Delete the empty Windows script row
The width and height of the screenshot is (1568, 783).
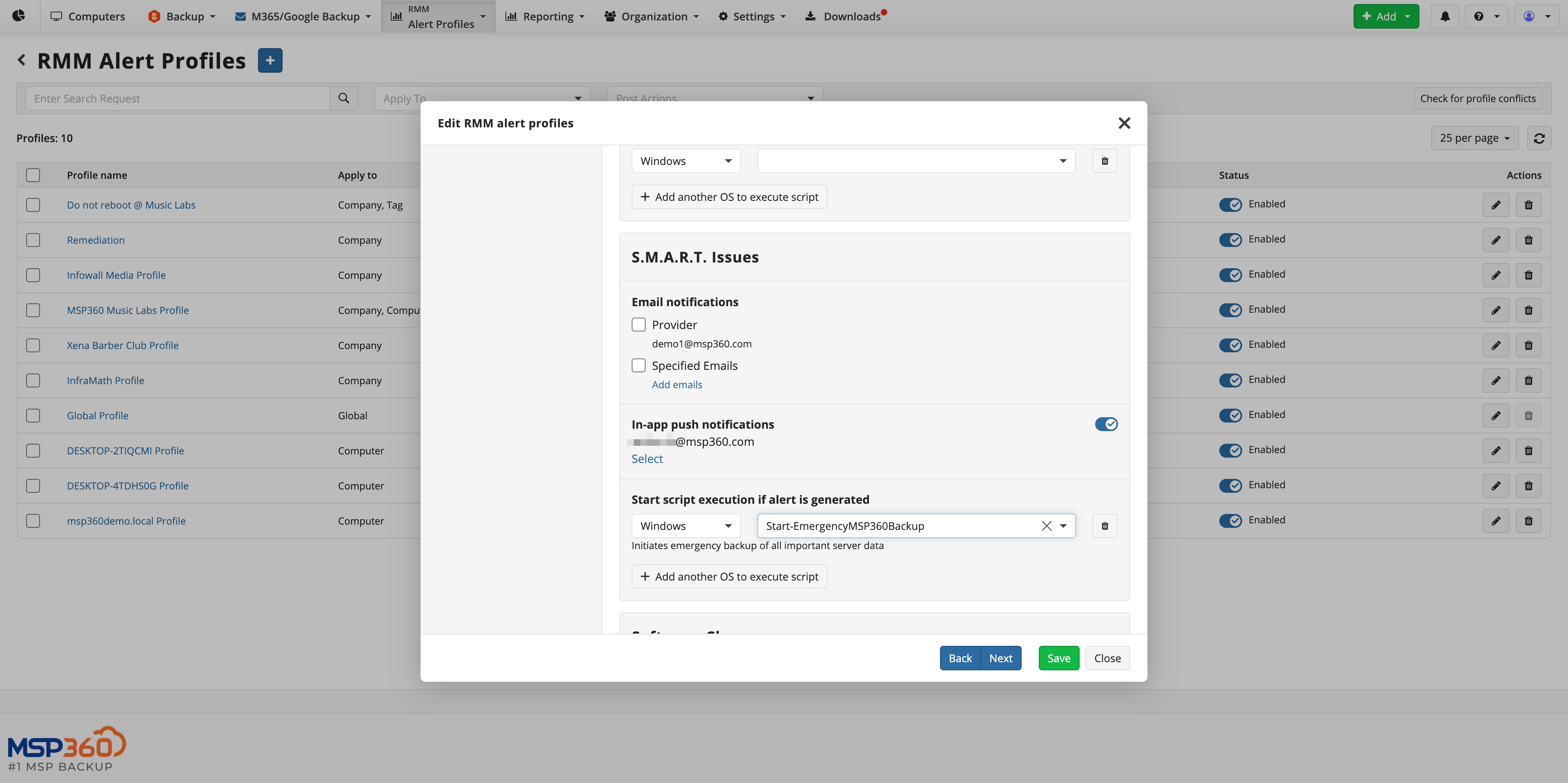[1104, 160]
